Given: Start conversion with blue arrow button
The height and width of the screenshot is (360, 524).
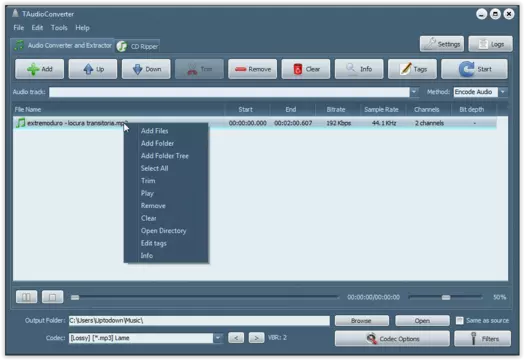Looking at the screenshot, I should pos(474,69).
